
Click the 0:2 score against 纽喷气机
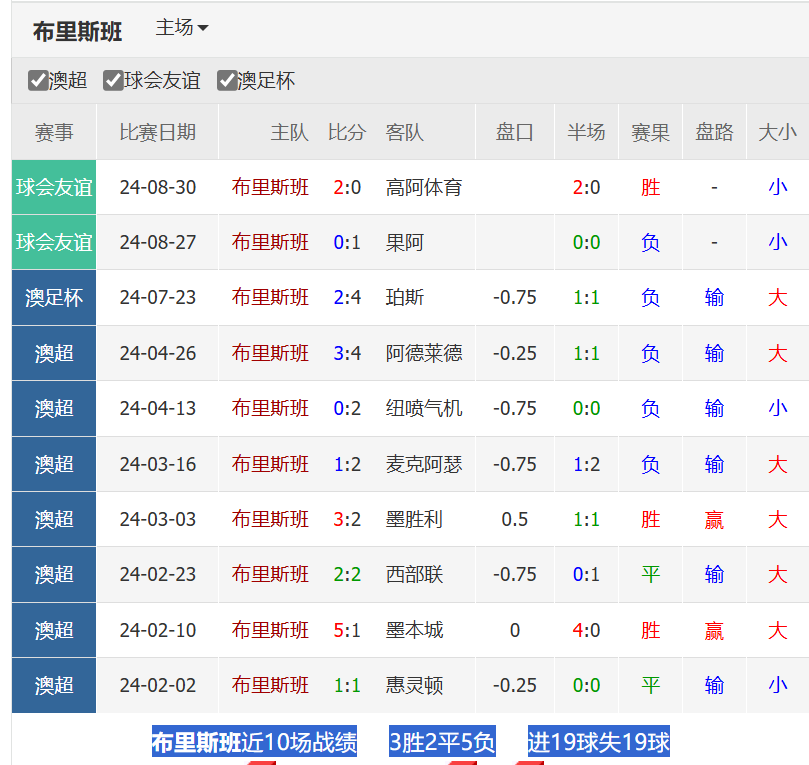tap(347, 409)
